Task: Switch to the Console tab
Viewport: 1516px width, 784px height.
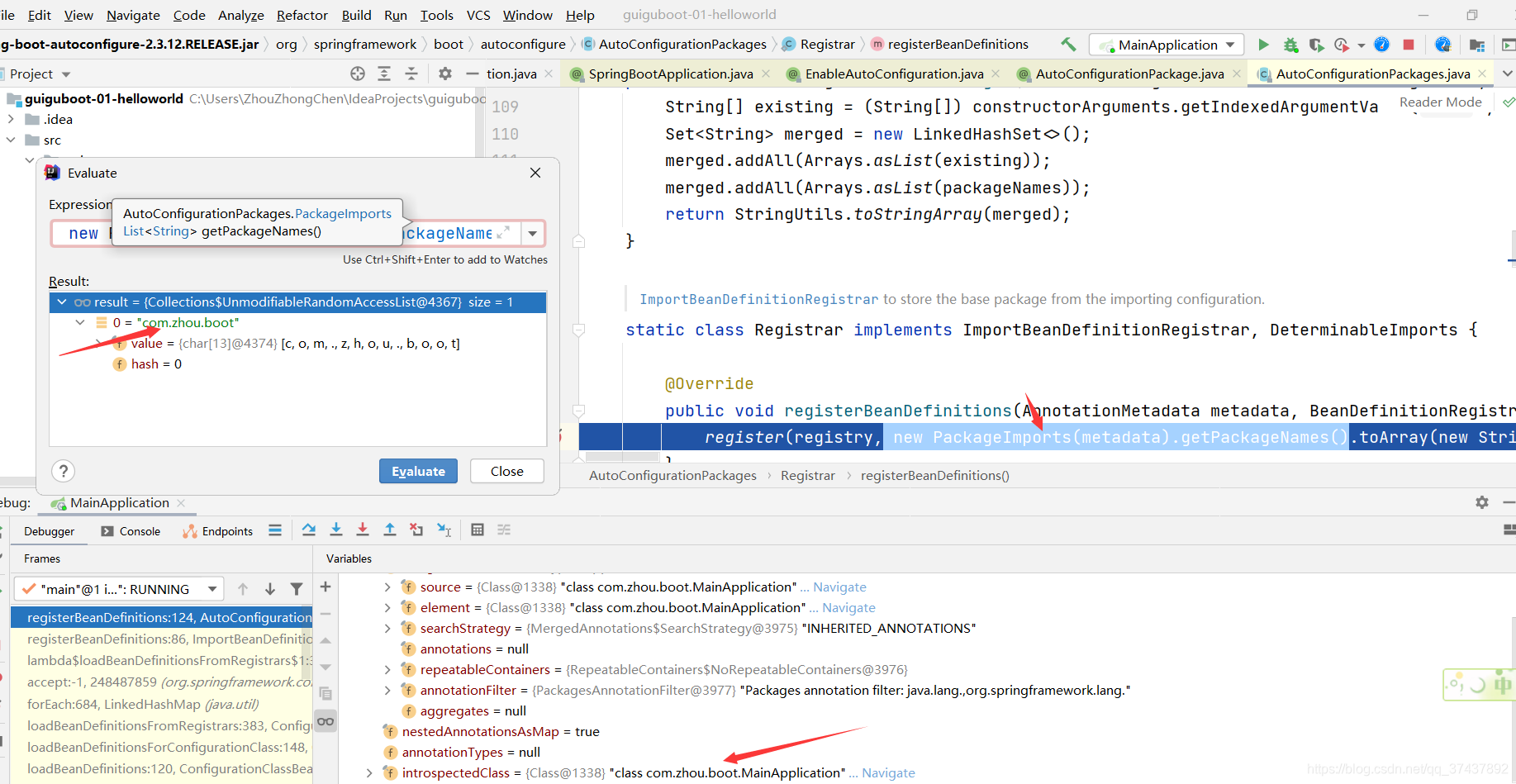Action: [131, 531]
